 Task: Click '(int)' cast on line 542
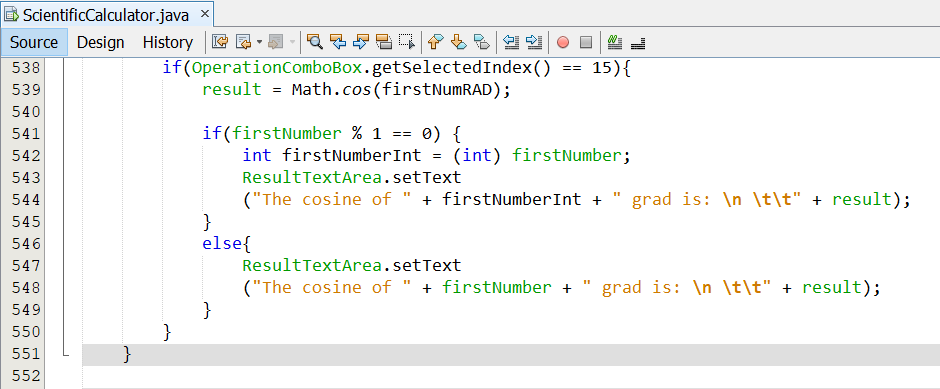(477, 156)
